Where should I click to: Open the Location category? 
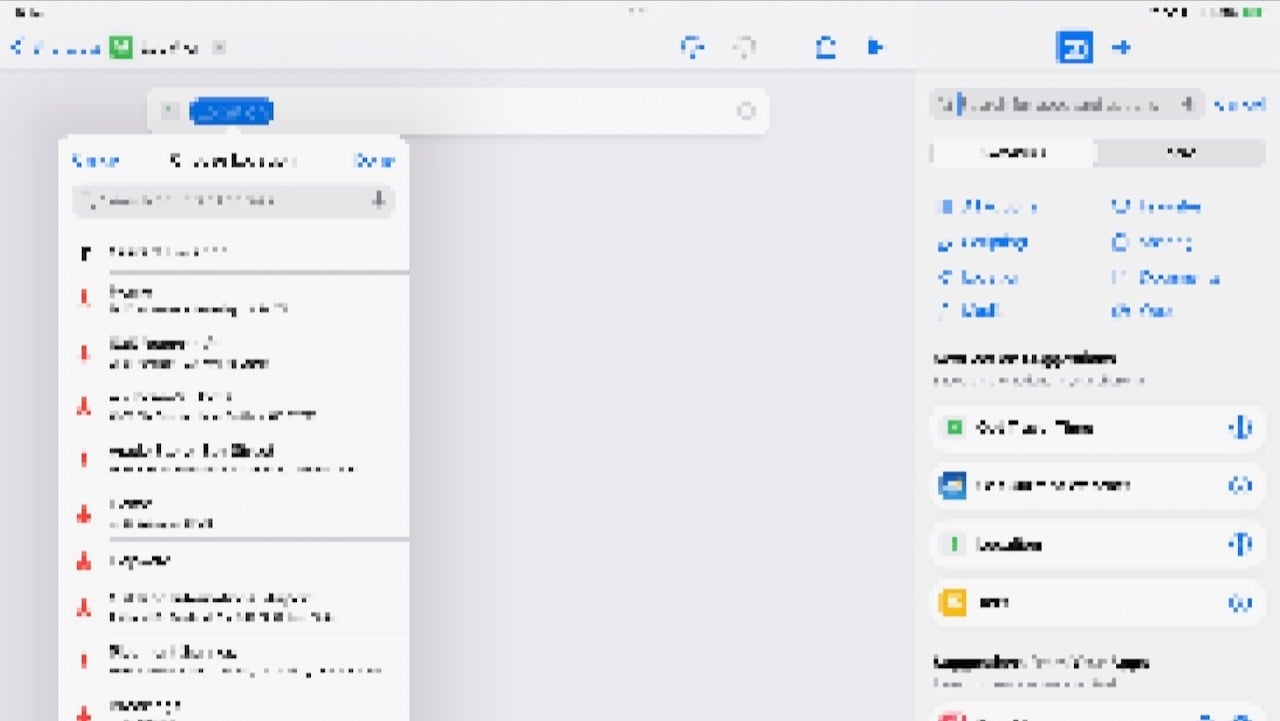click(x=978, y=278)
